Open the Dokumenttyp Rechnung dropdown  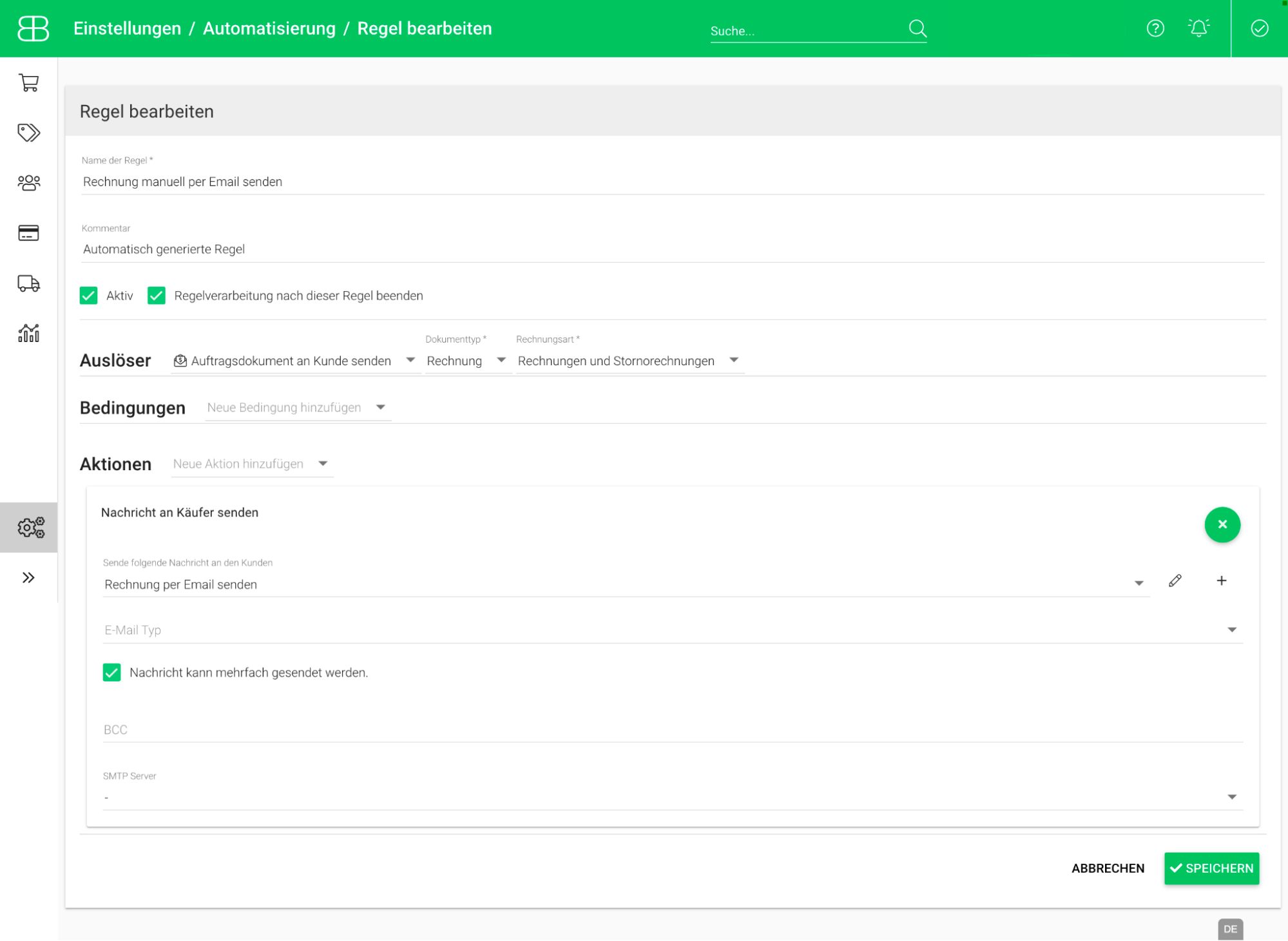click(x=466, y=361)
